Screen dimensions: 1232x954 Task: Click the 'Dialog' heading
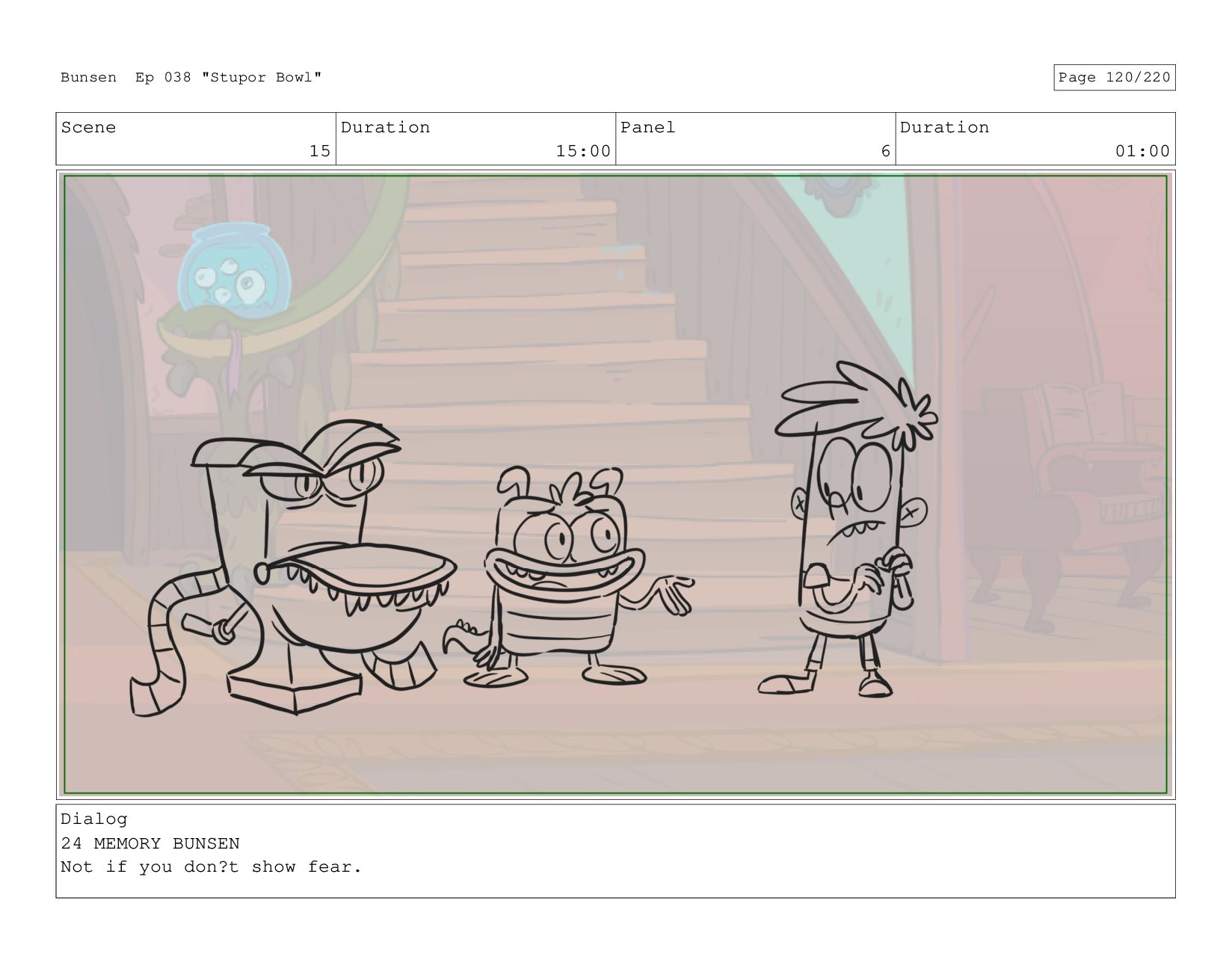(x=94, y=819)
